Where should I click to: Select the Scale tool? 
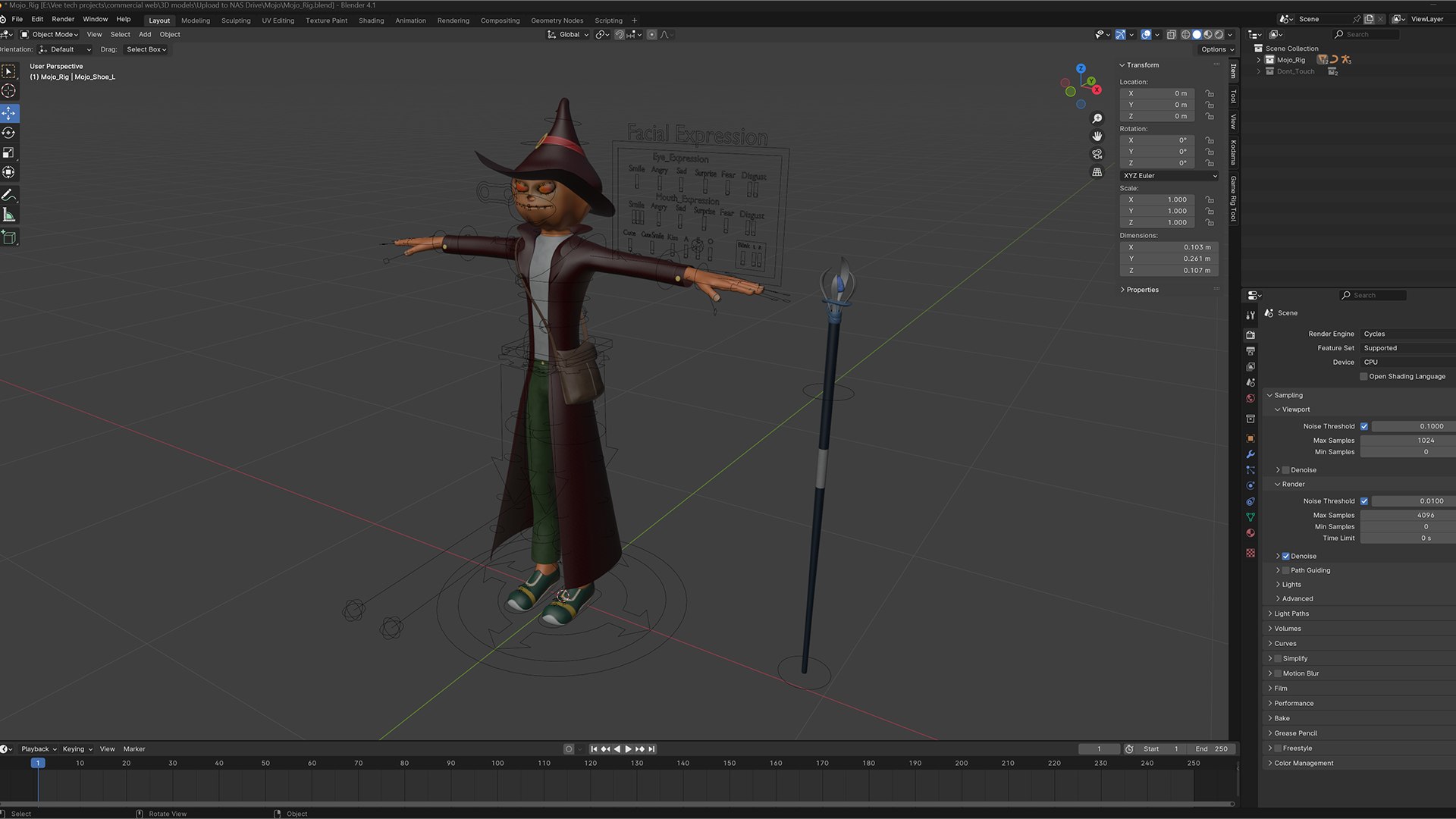(9, 153)
